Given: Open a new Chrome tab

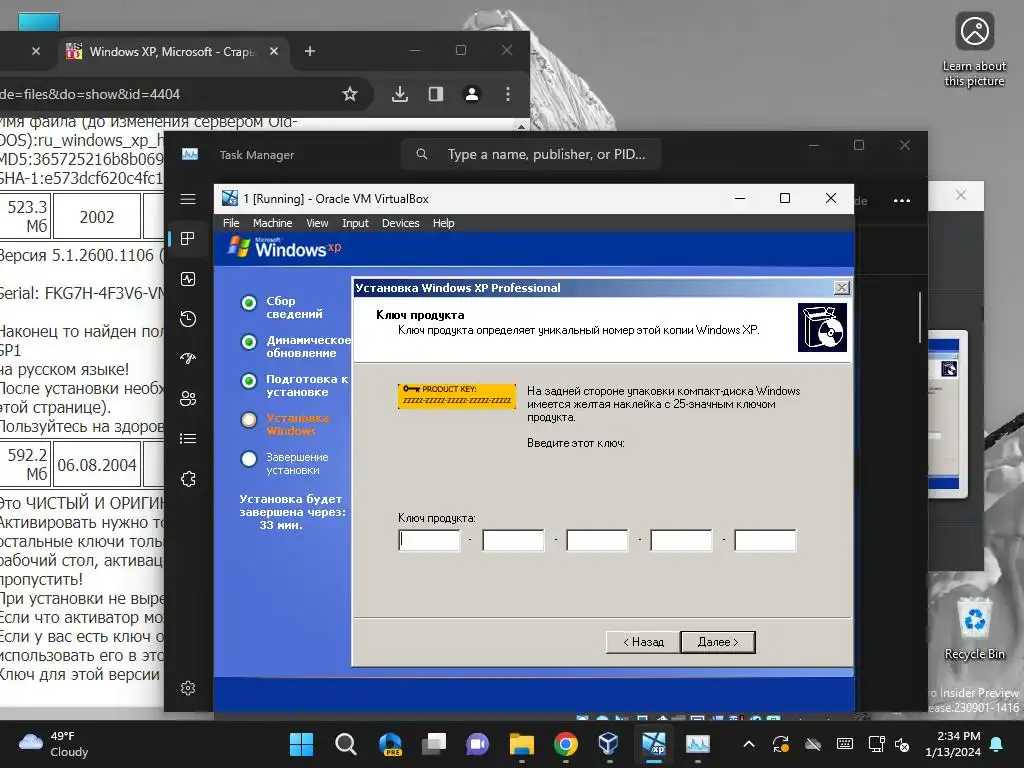Looking at the screenshot, I should 310,51.
